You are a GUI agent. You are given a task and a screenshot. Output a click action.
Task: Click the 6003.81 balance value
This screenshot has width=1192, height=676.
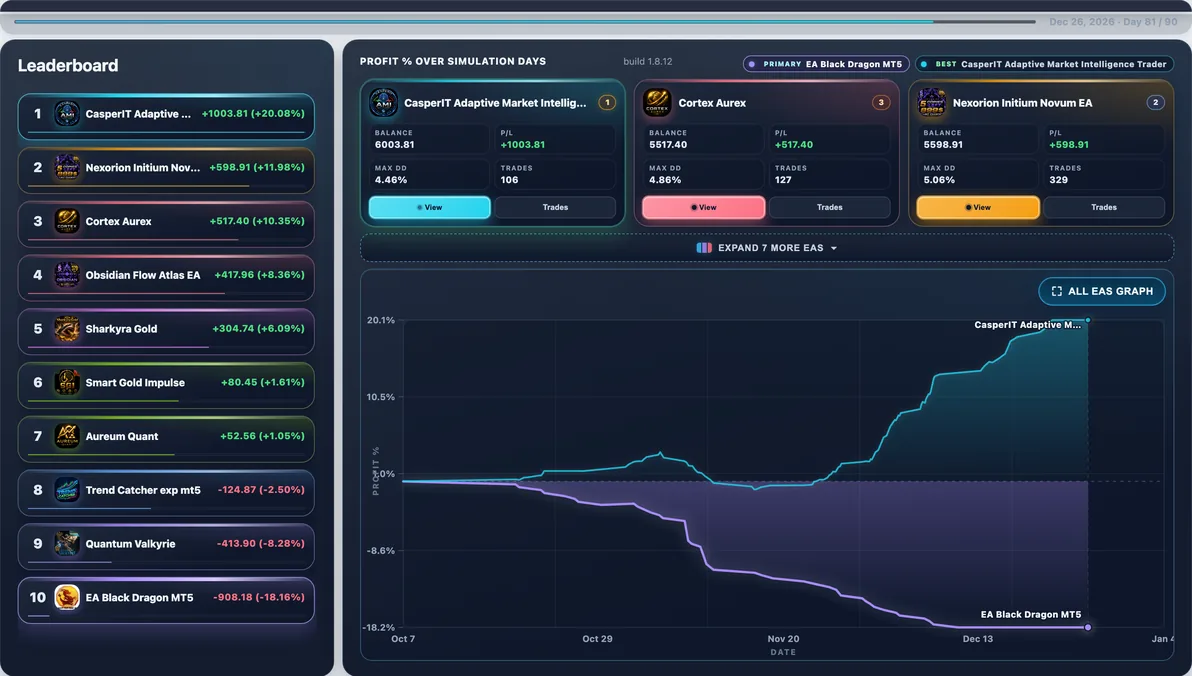pyautogui.click(x=395, y=144)
